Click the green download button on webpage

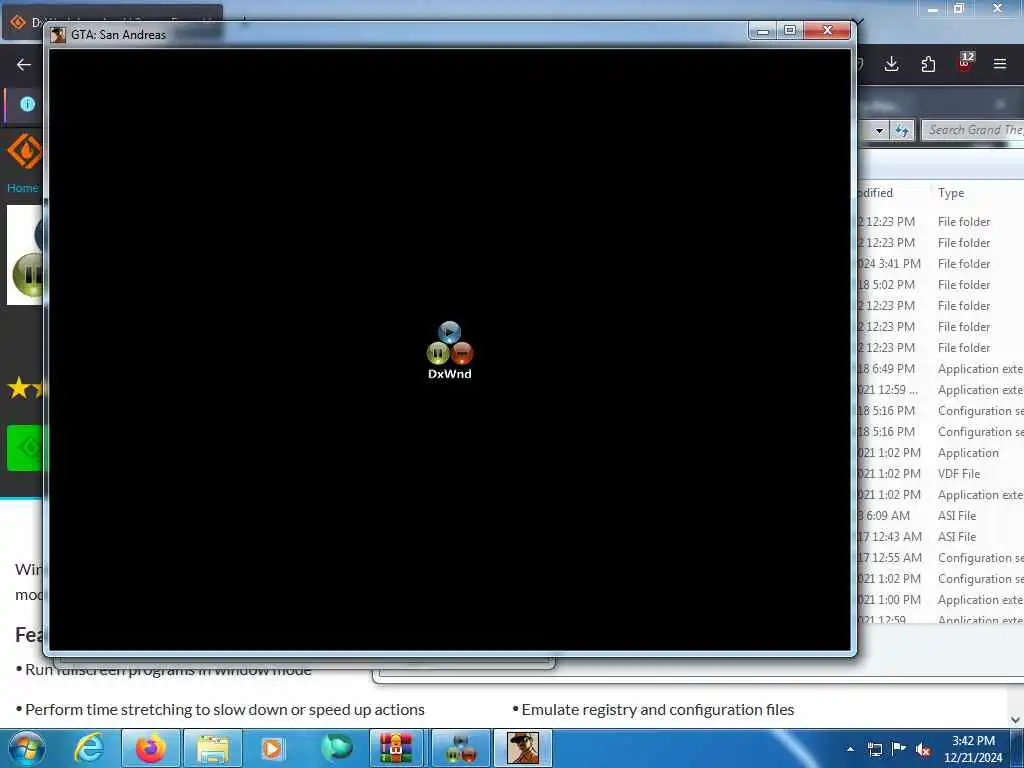[24, 448]
